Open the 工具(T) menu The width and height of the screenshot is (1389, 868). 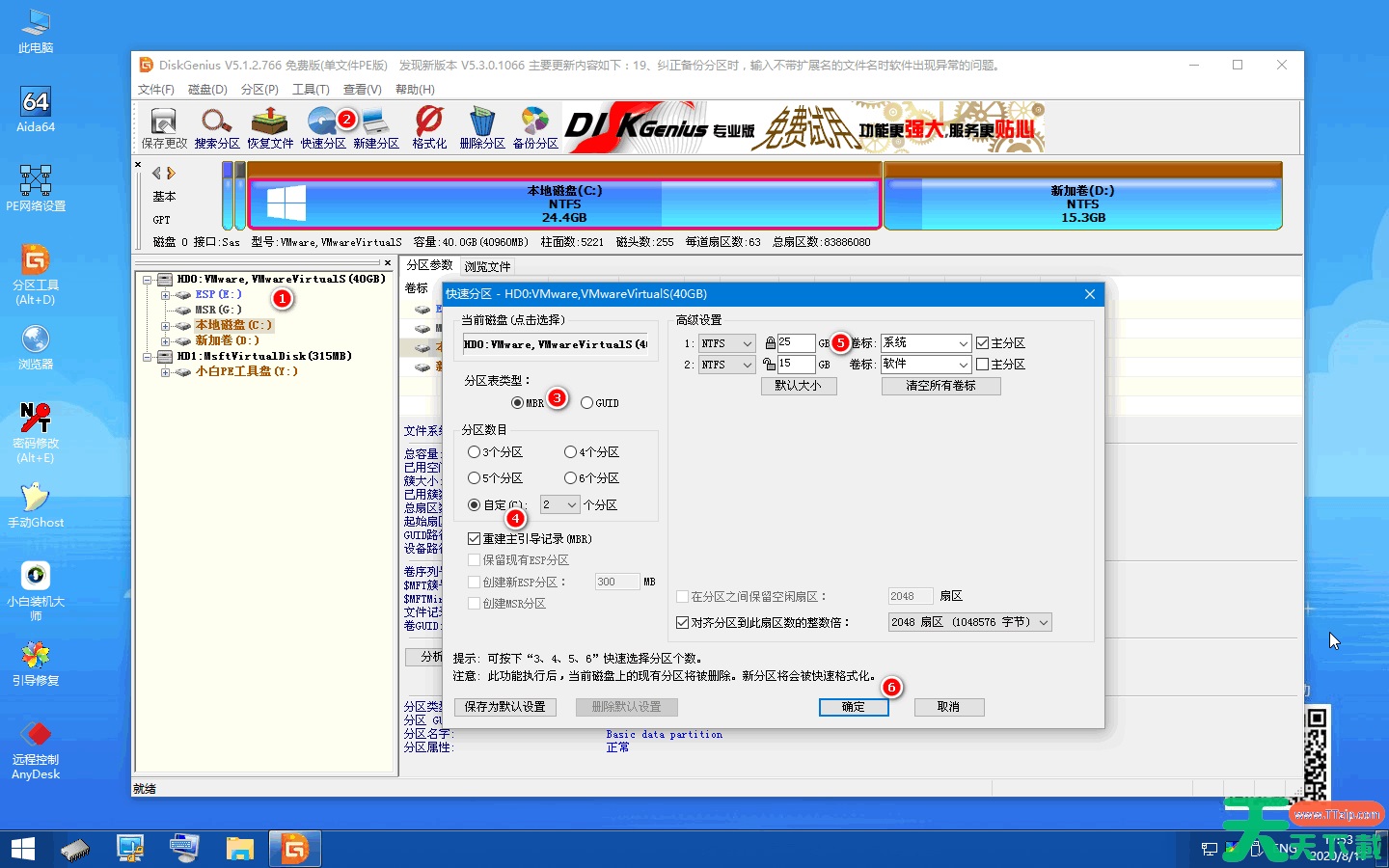pos(311,90)
